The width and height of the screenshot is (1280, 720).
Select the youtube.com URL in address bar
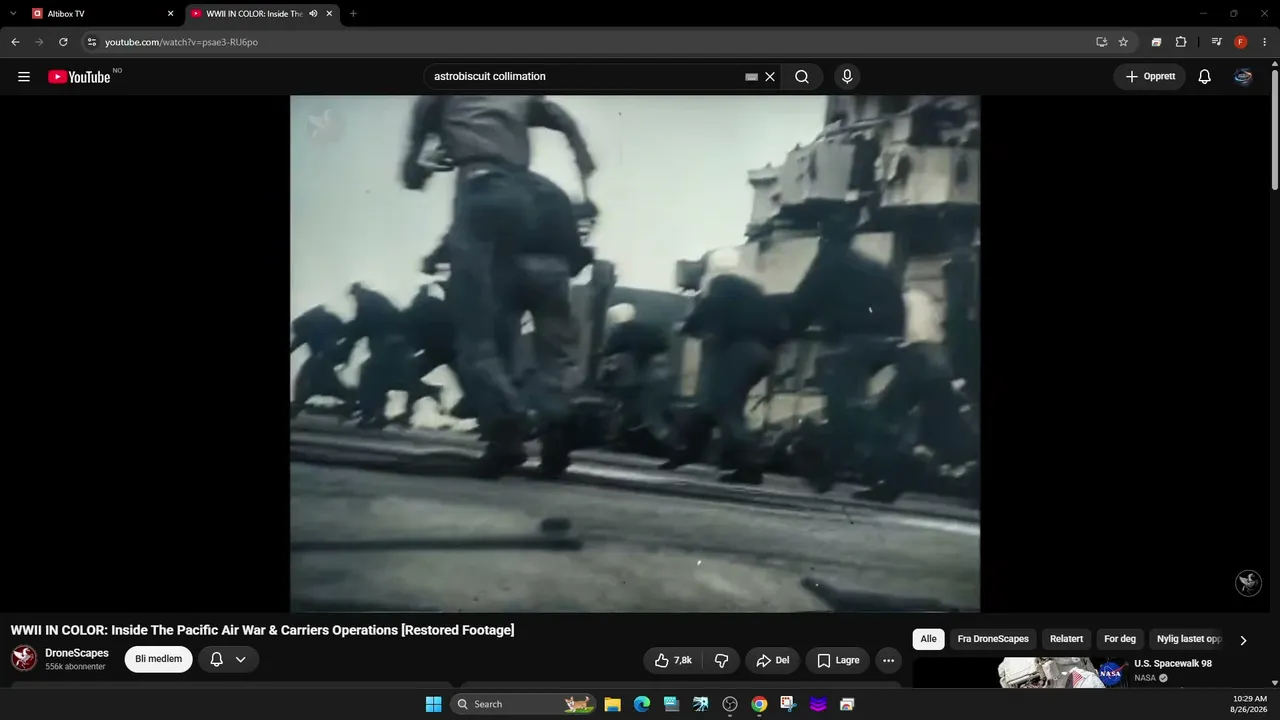point(181,42)
